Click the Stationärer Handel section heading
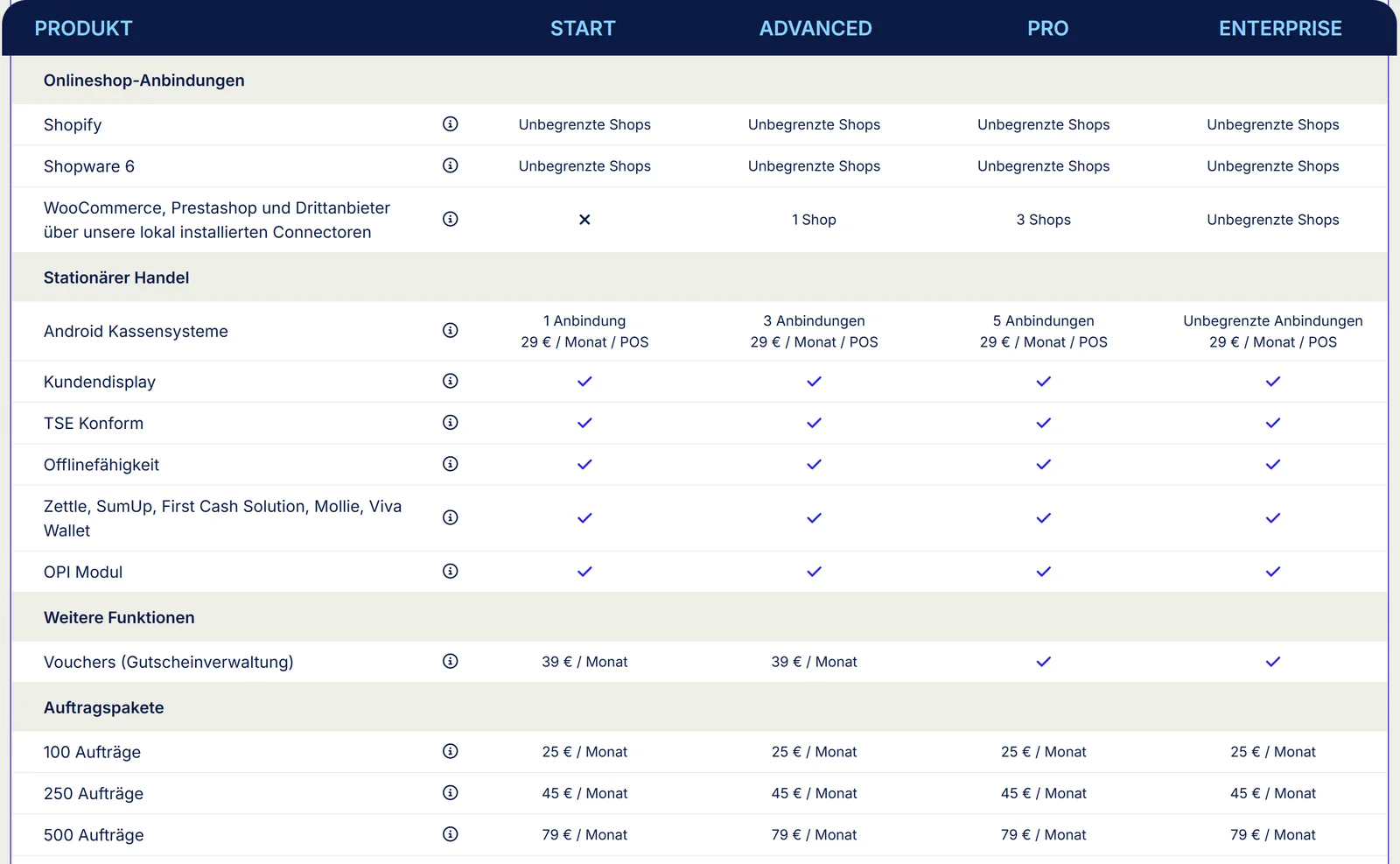Screen dimensions: 1400x864 (x=116, y=277)
